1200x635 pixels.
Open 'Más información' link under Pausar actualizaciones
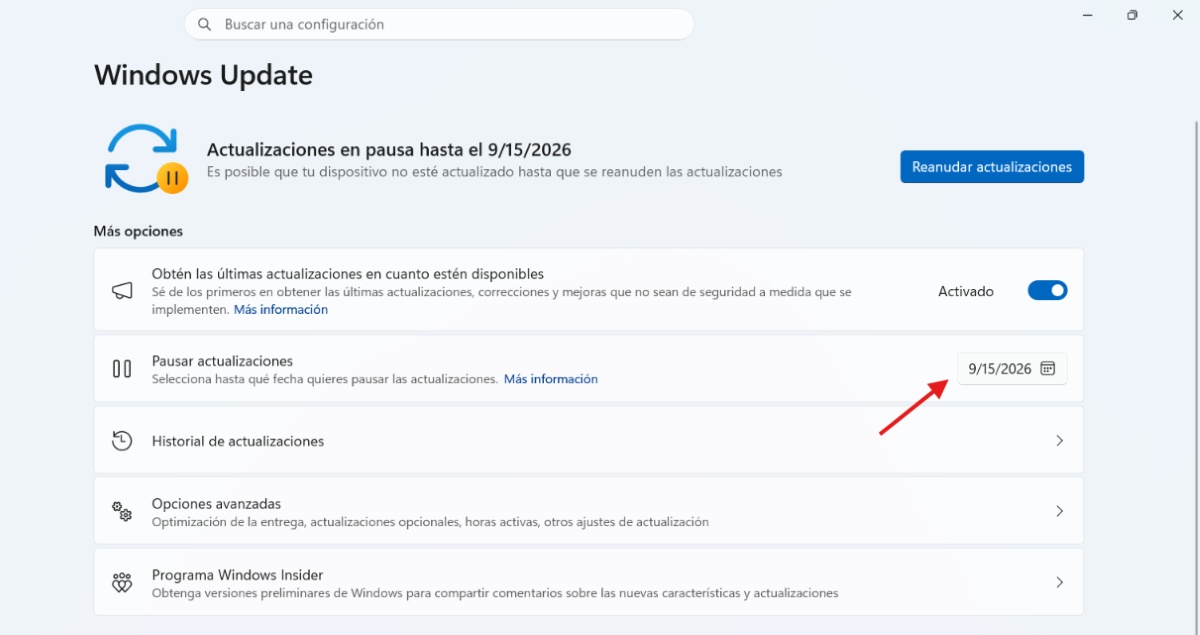point(551,379)
